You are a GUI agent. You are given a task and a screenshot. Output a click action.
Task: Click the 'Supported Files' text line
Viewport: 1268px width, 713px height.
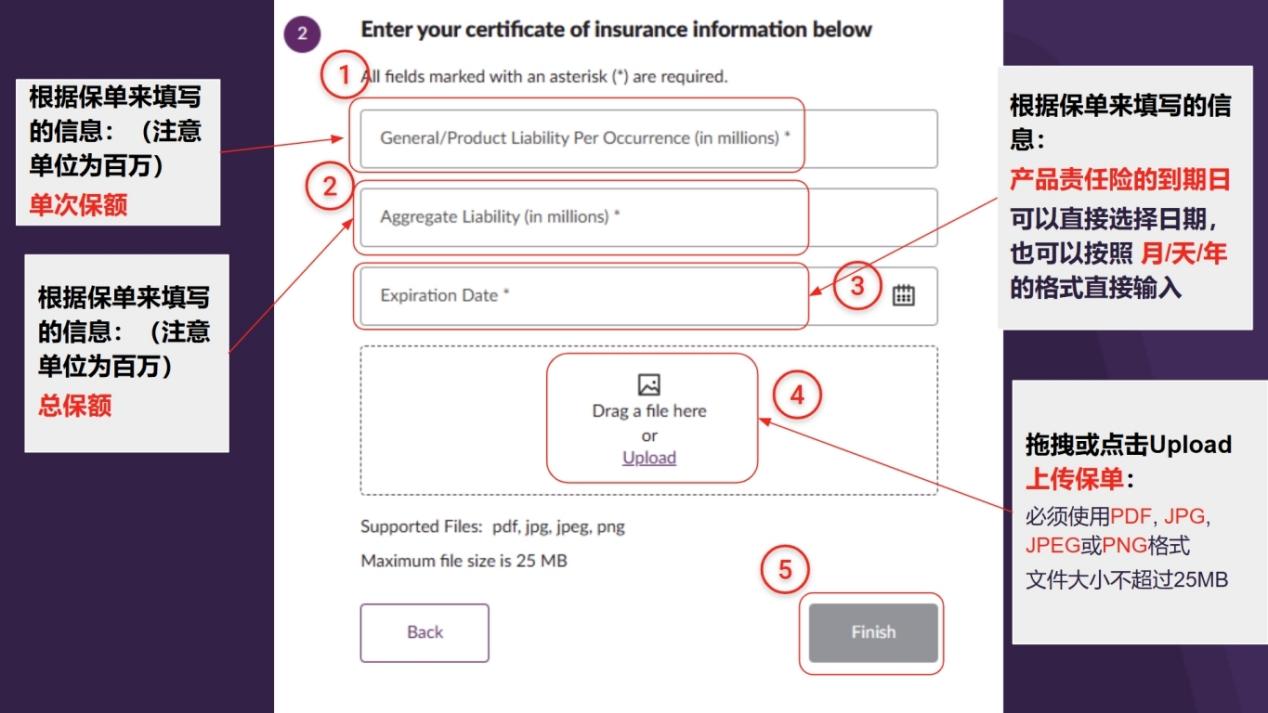pyautogui.click(x=493, y=526)
